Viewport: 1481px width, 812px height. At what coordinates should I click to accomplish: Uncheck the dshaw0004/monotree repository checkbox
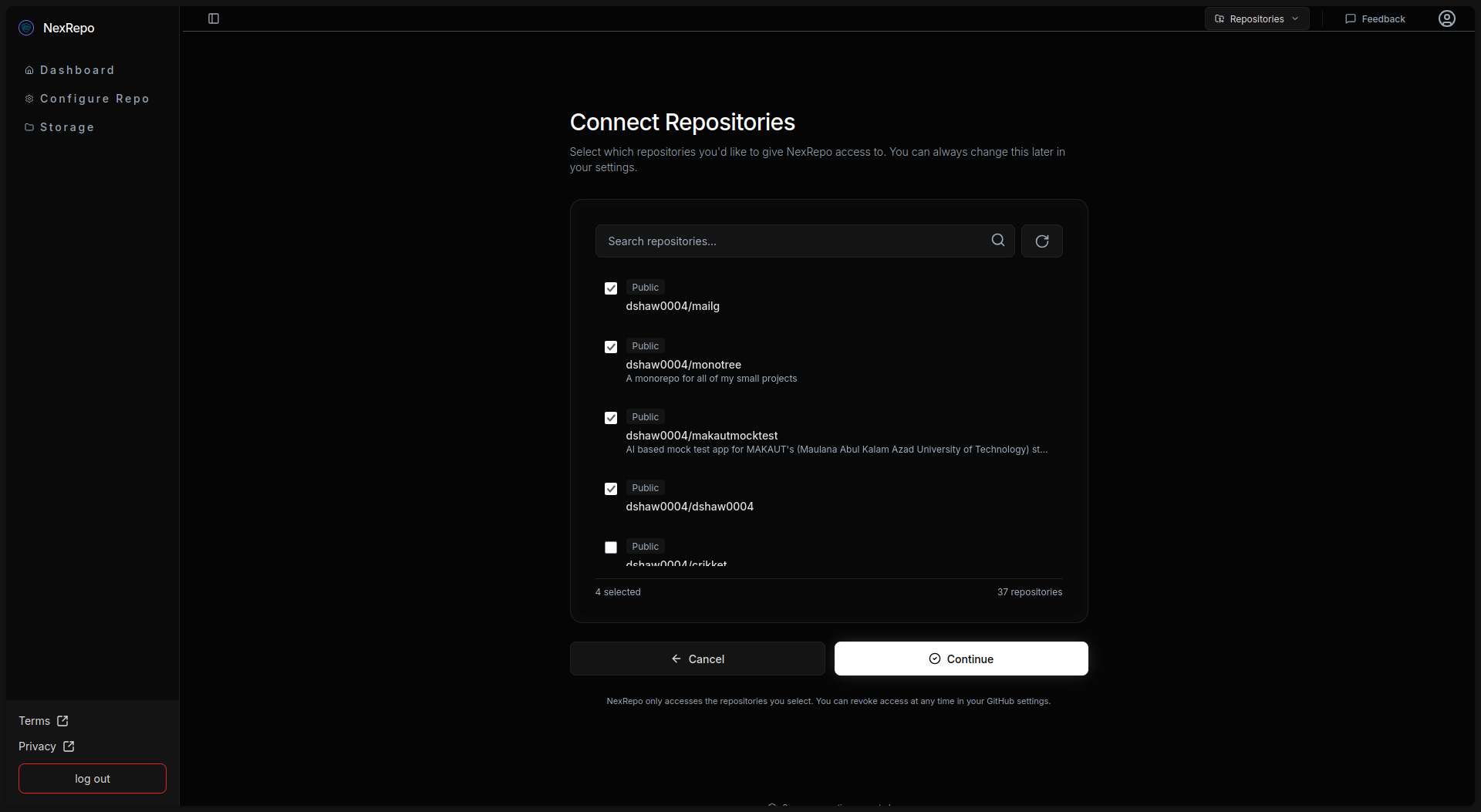(611, 347)
